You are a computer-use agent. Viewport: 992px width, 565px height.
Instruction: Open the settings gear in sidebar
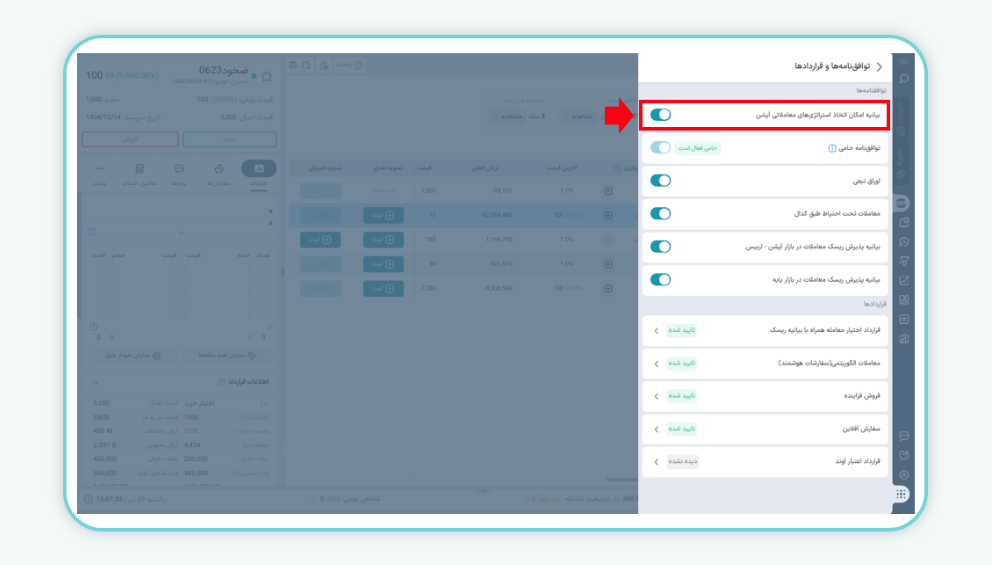(904, 474)
